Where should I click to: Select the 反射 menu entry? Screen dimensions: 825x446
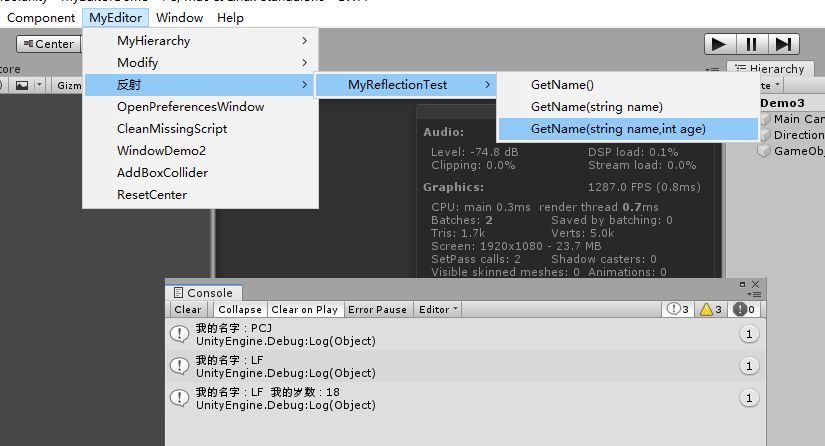[x=200, y=85]
